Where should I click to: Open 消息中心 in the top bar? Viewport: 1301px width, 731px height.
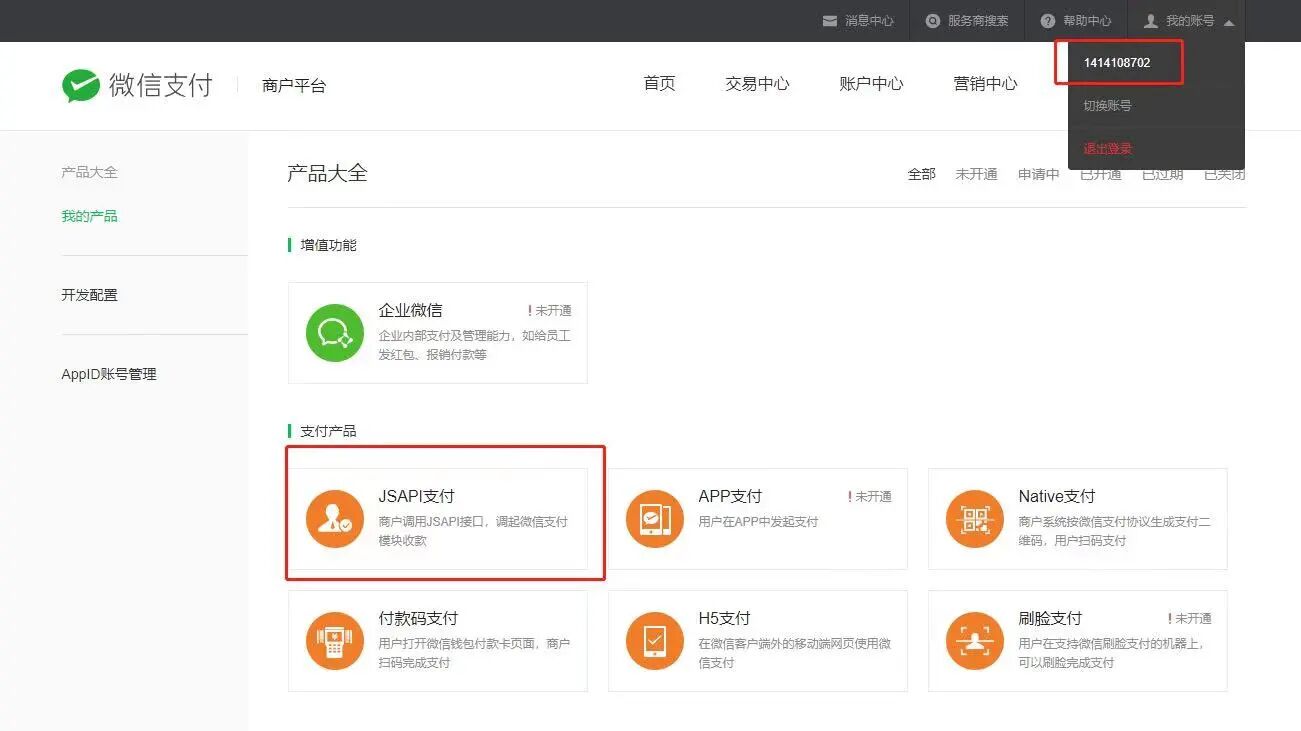[869, 20]
